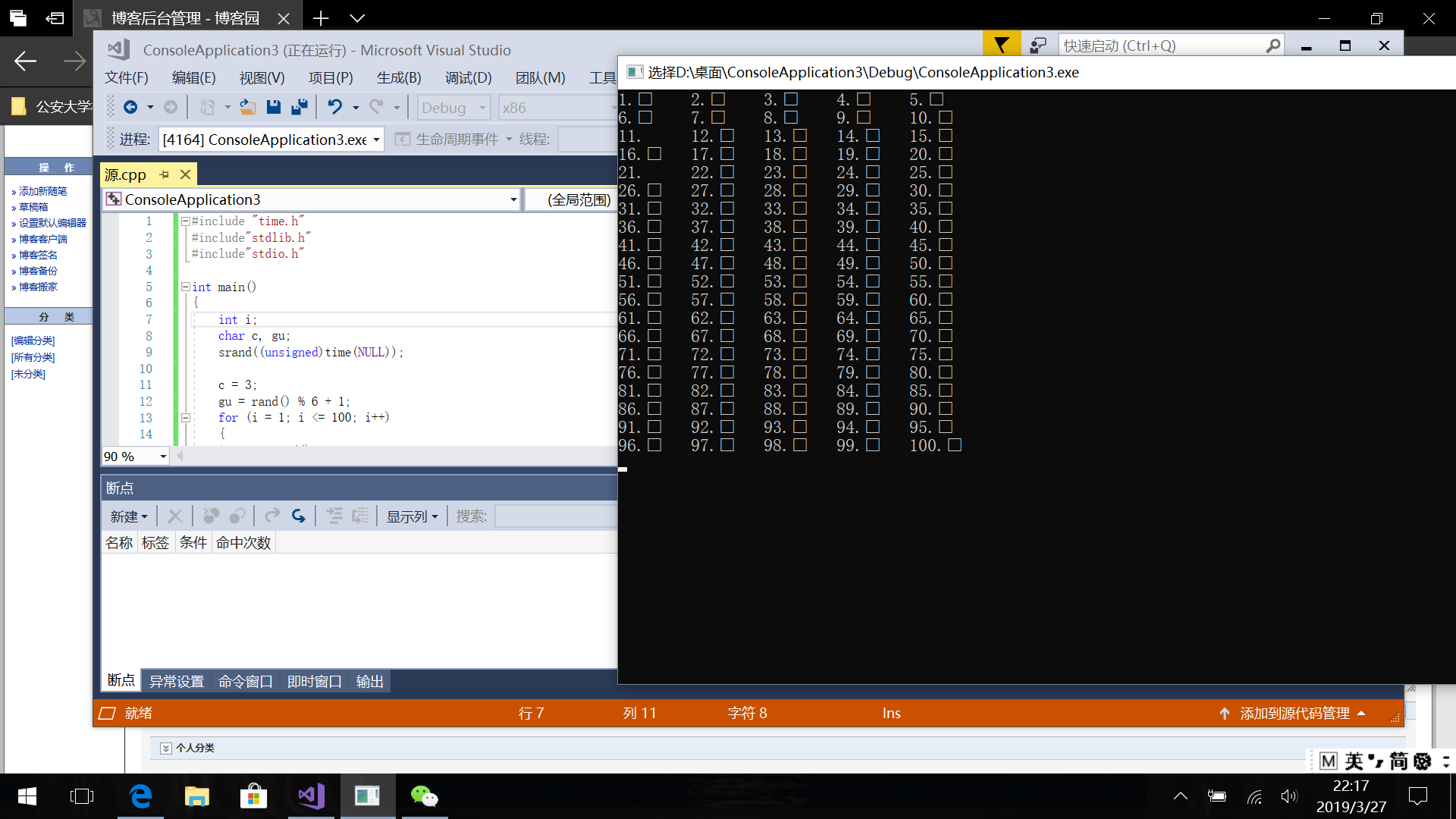Viewport: 1456px width, 819px height.
Task: Expand the 90 % zoom dropdown
Action: pyautogui.click(x=163, y=457)
